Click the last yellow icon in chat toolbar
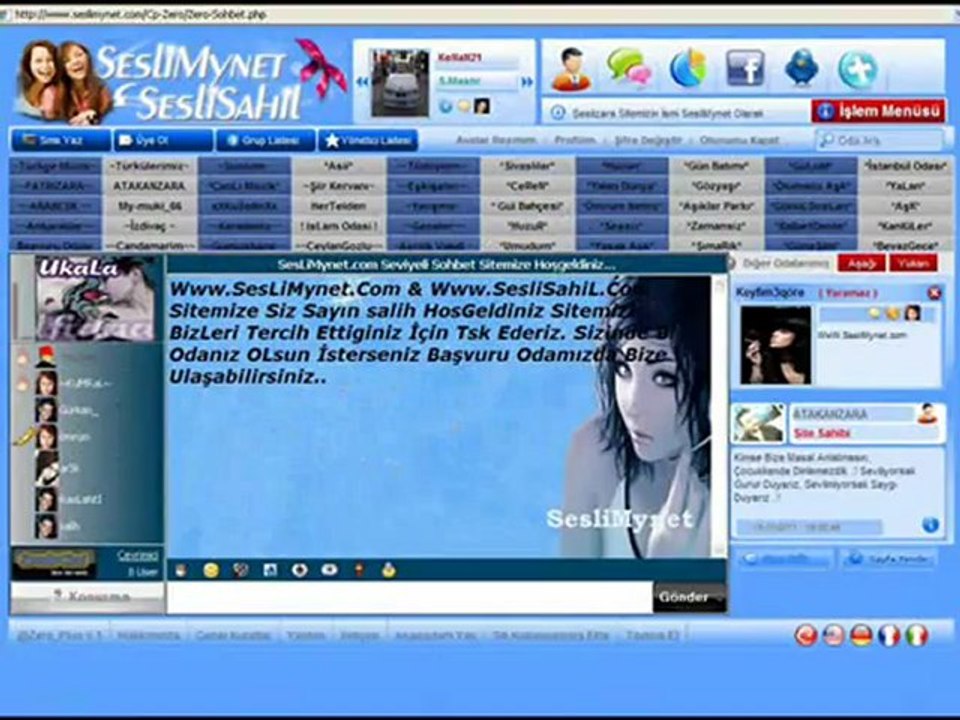This screenshot has height=720, width=960. click(x=389, y=571)
